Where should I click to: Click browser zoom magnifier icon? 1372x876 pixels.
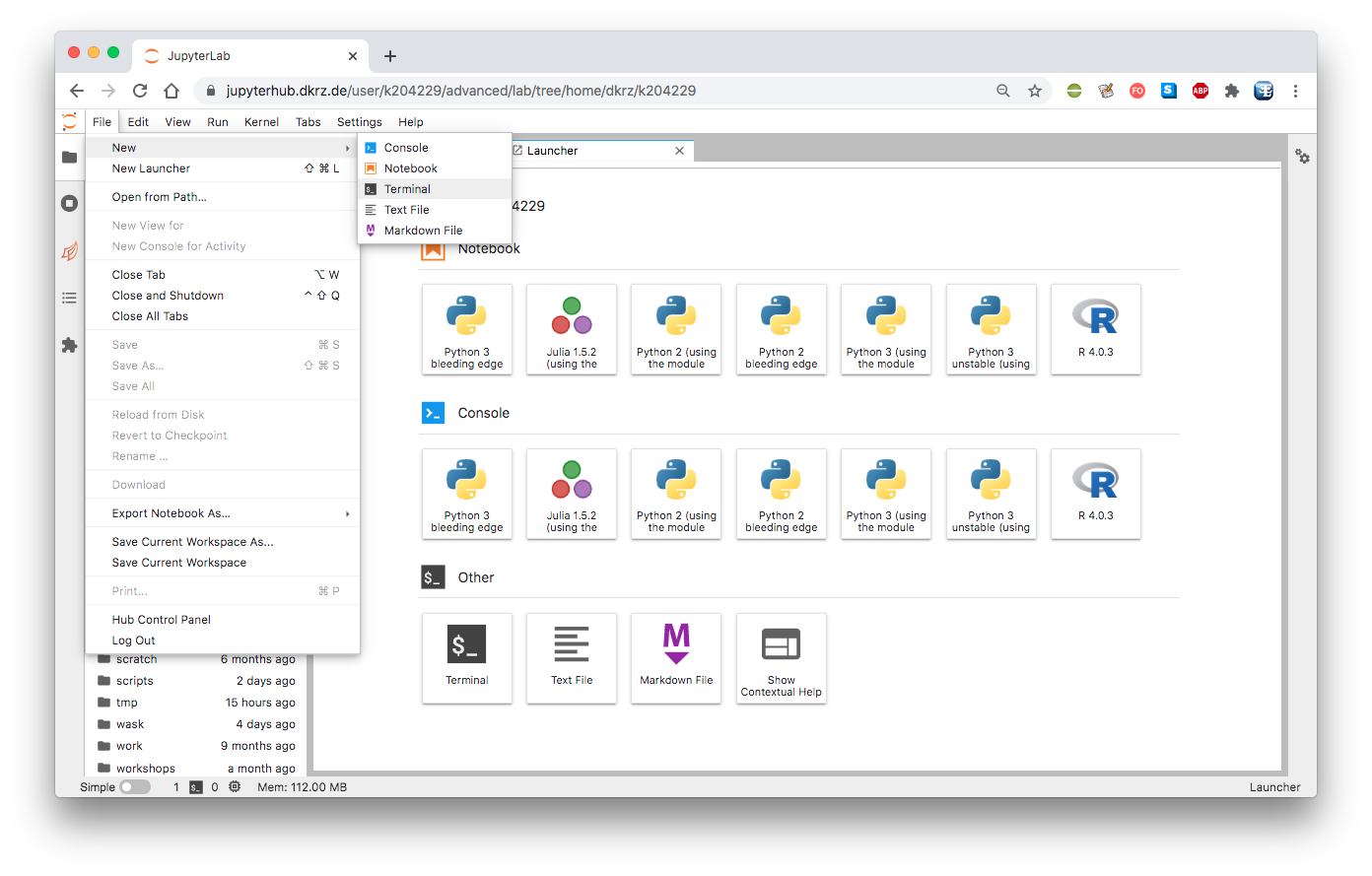pos(1003,91)
